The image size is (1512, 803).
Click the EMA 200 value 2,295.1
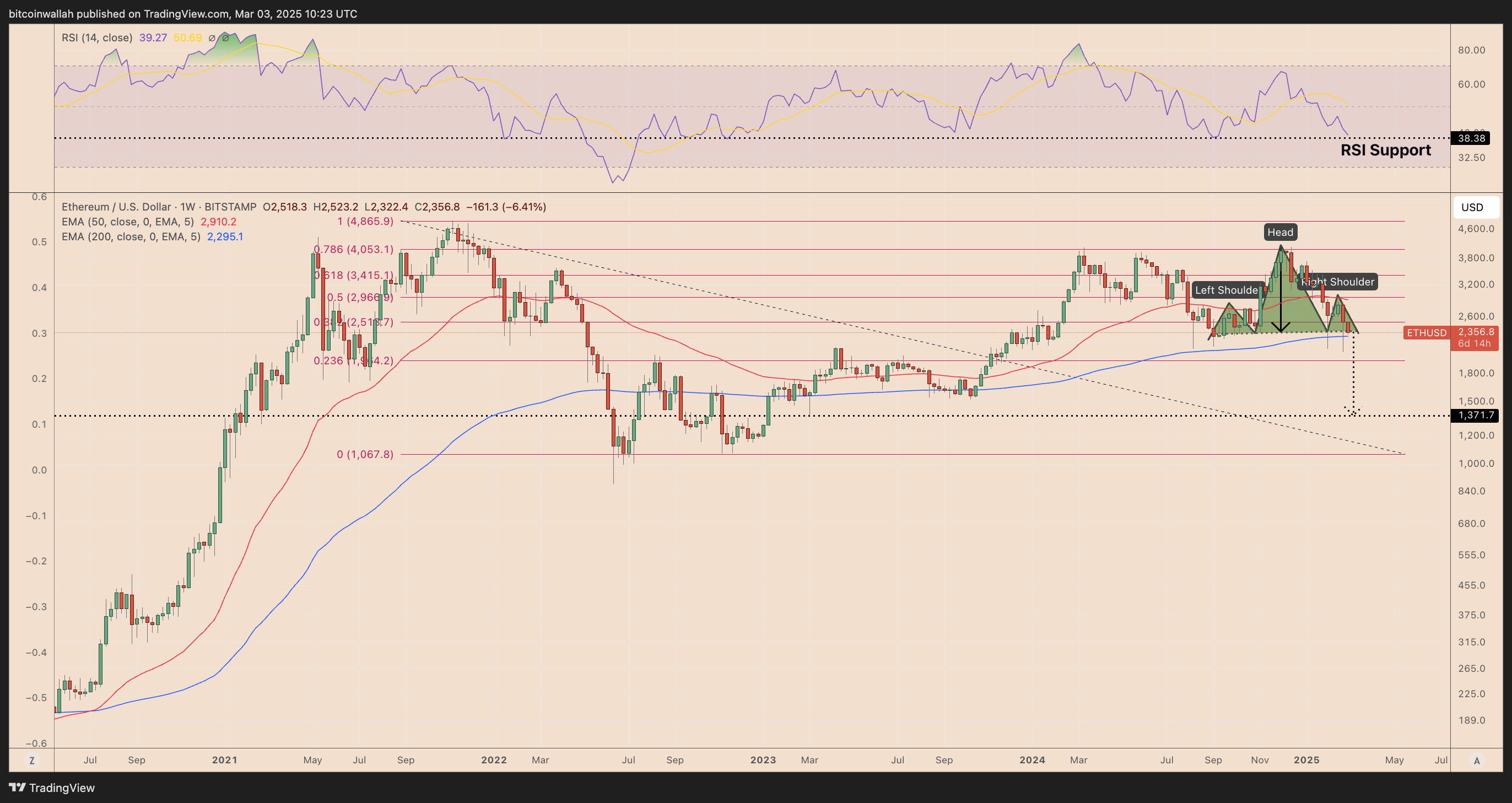pos(225,236)
